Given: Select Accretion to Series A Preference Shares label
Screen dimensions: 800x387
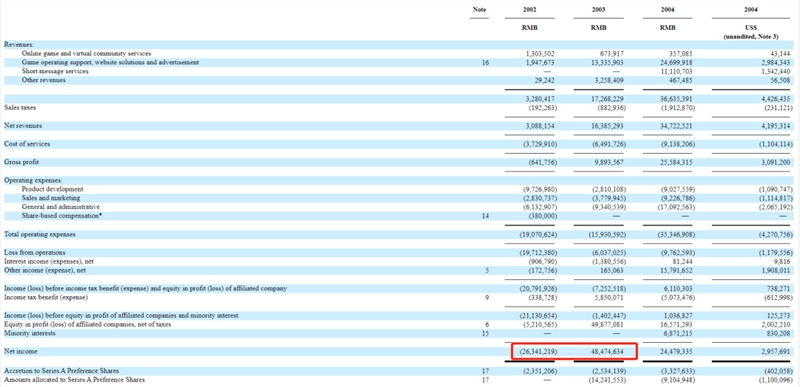Looking at the screenshot, I should (x=61, y=371).
